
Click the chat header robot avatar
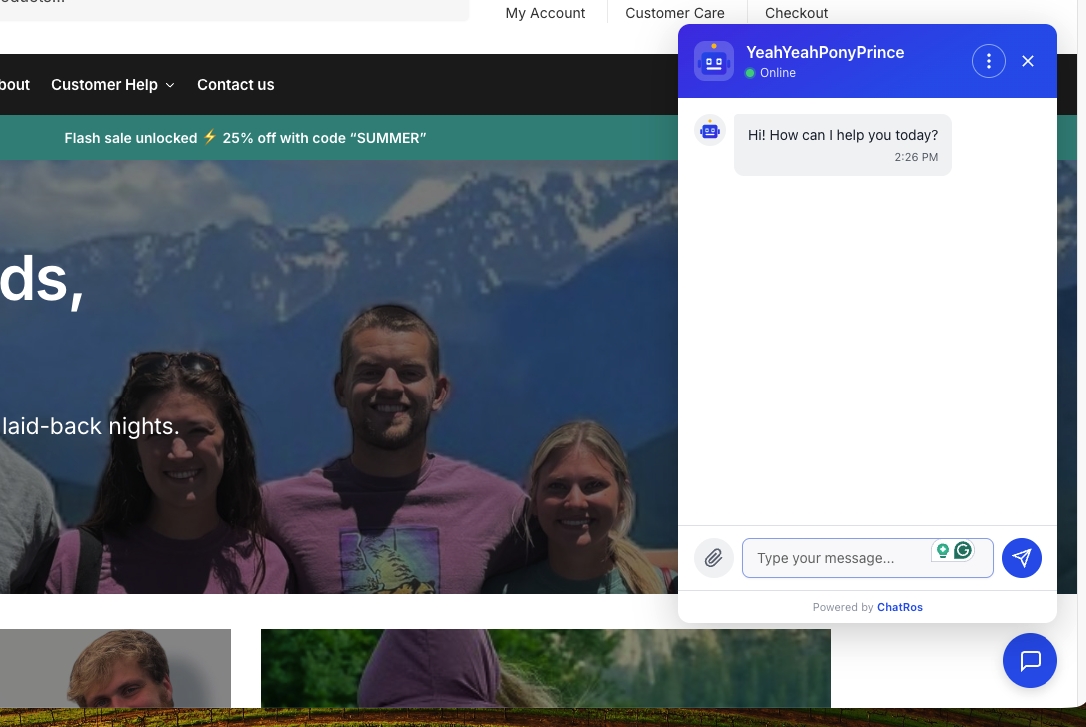pyautogui.click(x=714, y=61)
